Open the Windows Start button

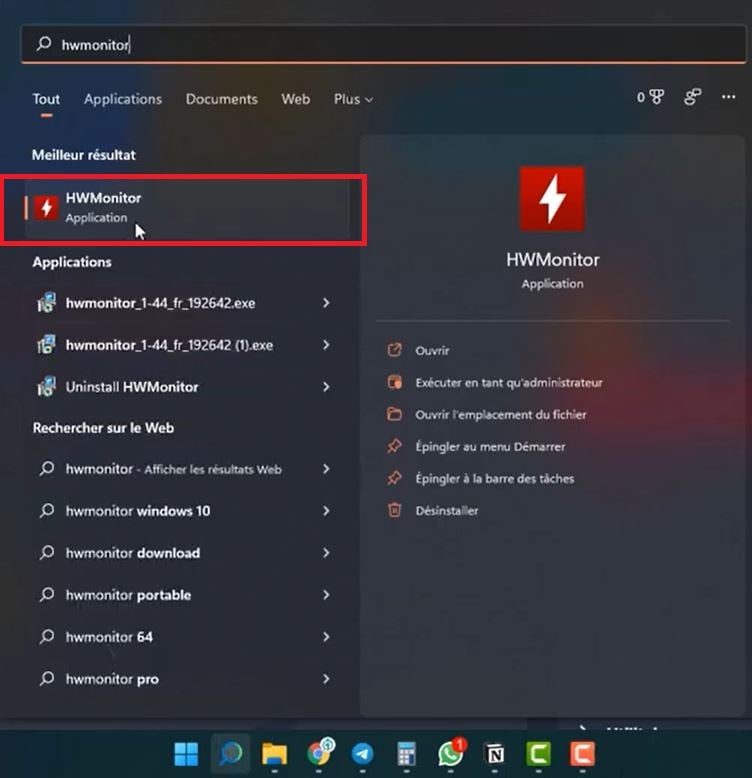pyautogui.click(x=186, y=754)
